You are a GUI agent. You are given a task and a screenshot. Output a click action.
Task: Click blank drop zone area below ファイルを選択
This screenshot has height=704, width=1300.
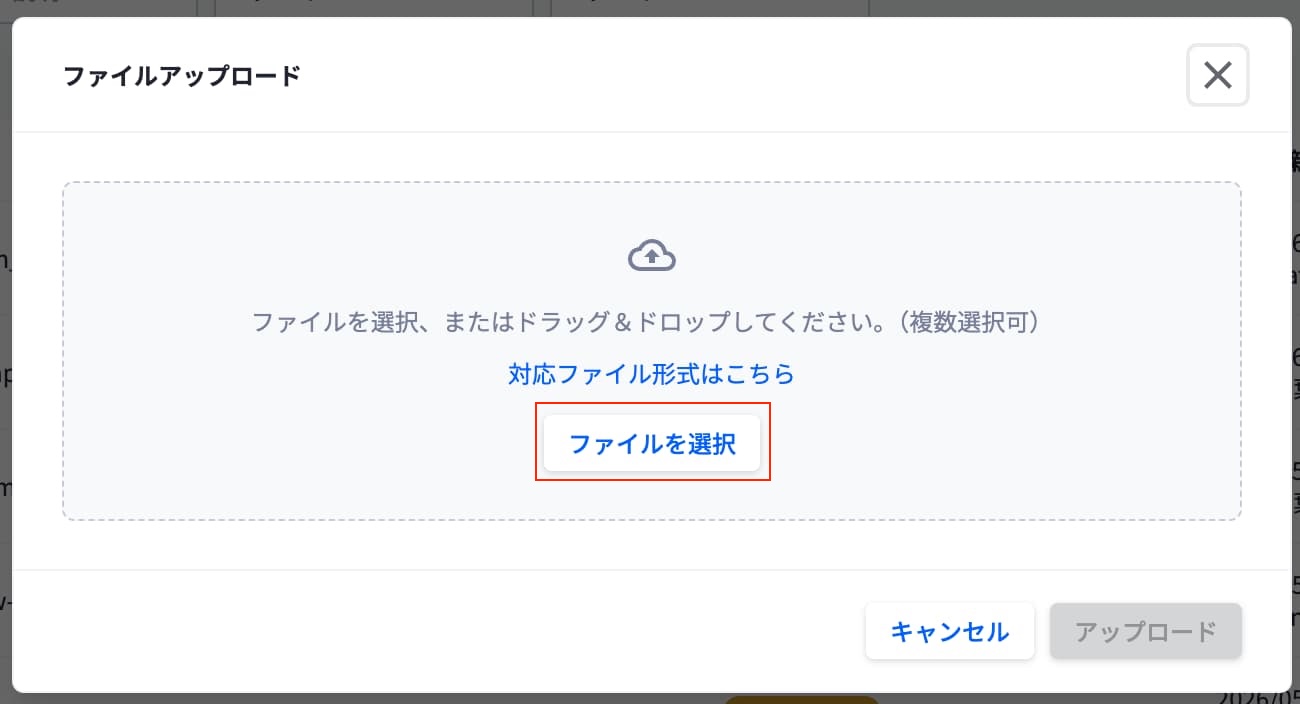(652, 499)
